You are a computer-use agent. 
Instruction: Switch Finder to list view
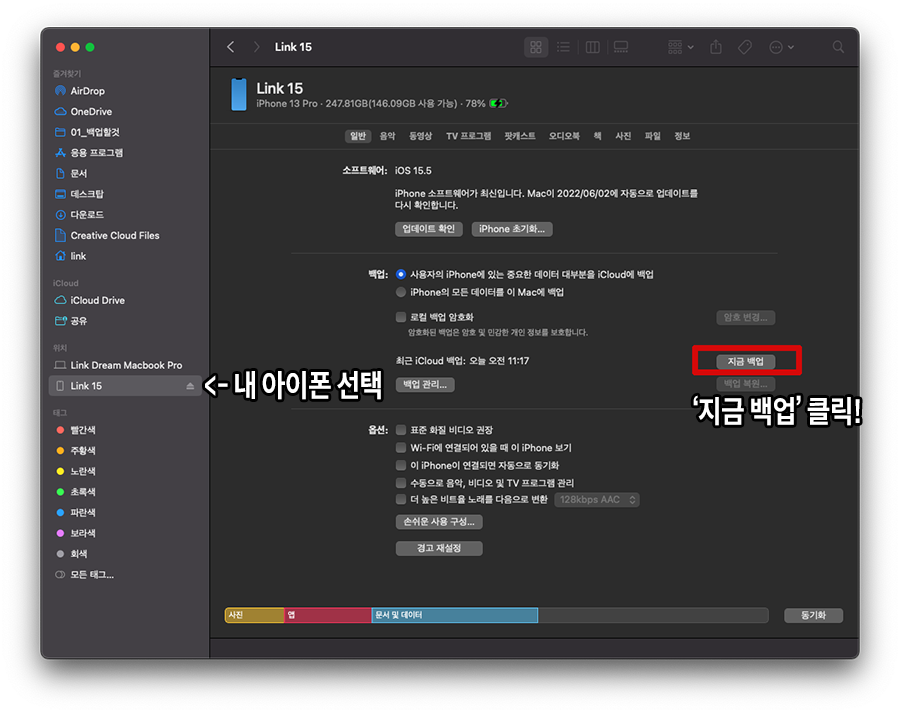tap(564, 47)
